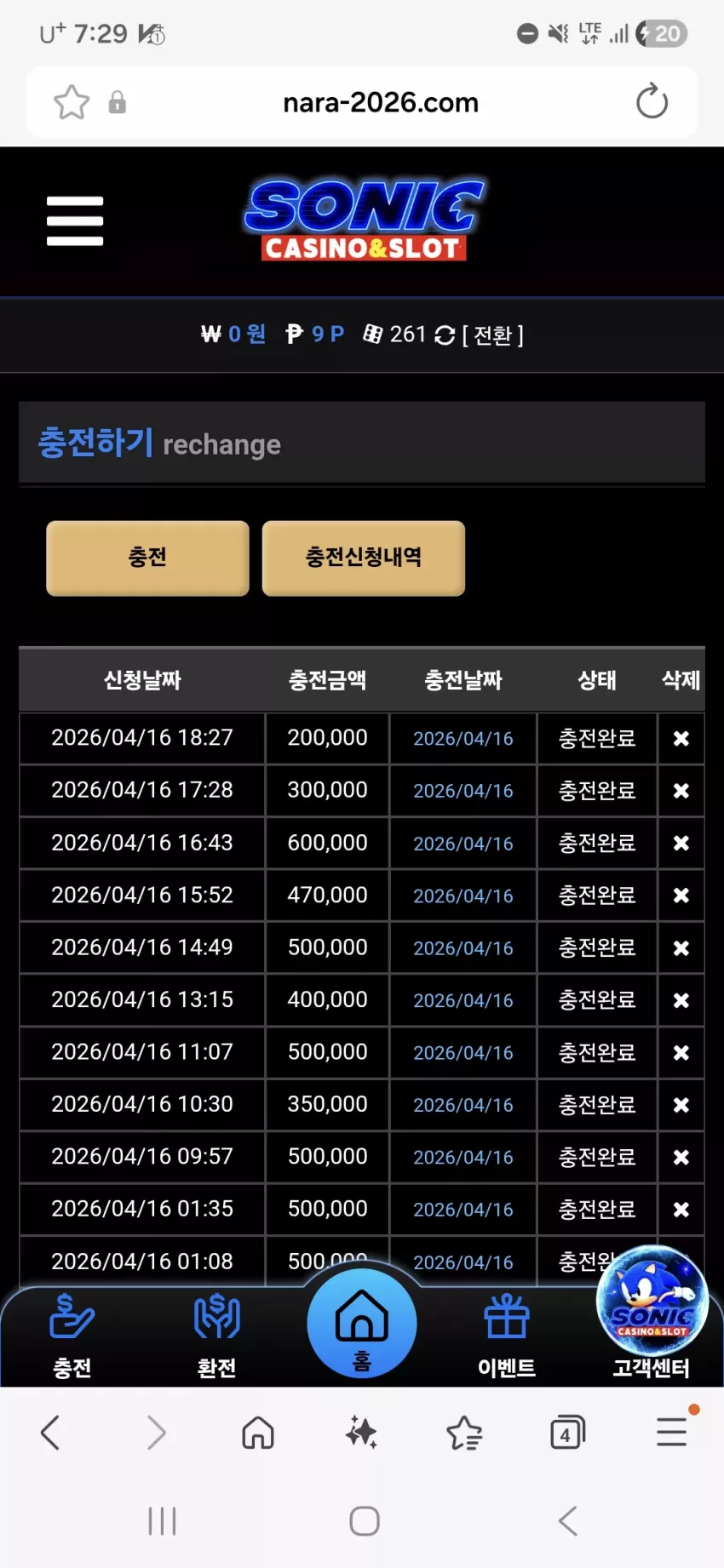
Task: Open the 충전 recharge button
Action: [147, 558]
